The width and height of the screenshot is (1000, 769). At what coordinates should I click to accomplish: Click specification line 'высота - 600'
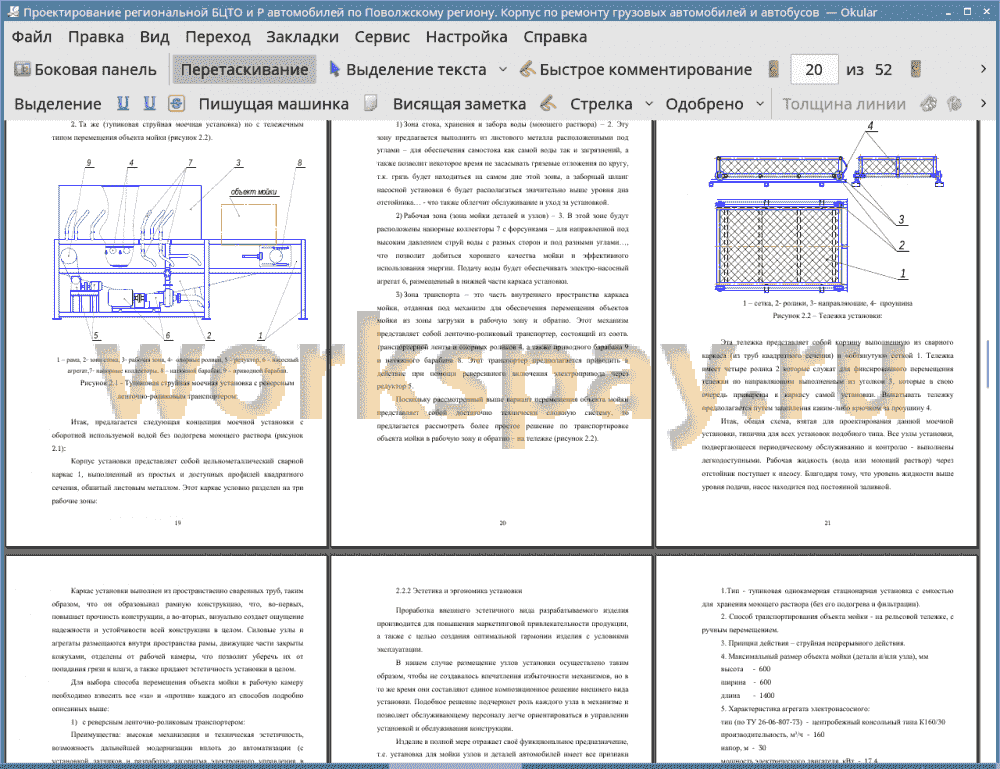tap(746, 670)
